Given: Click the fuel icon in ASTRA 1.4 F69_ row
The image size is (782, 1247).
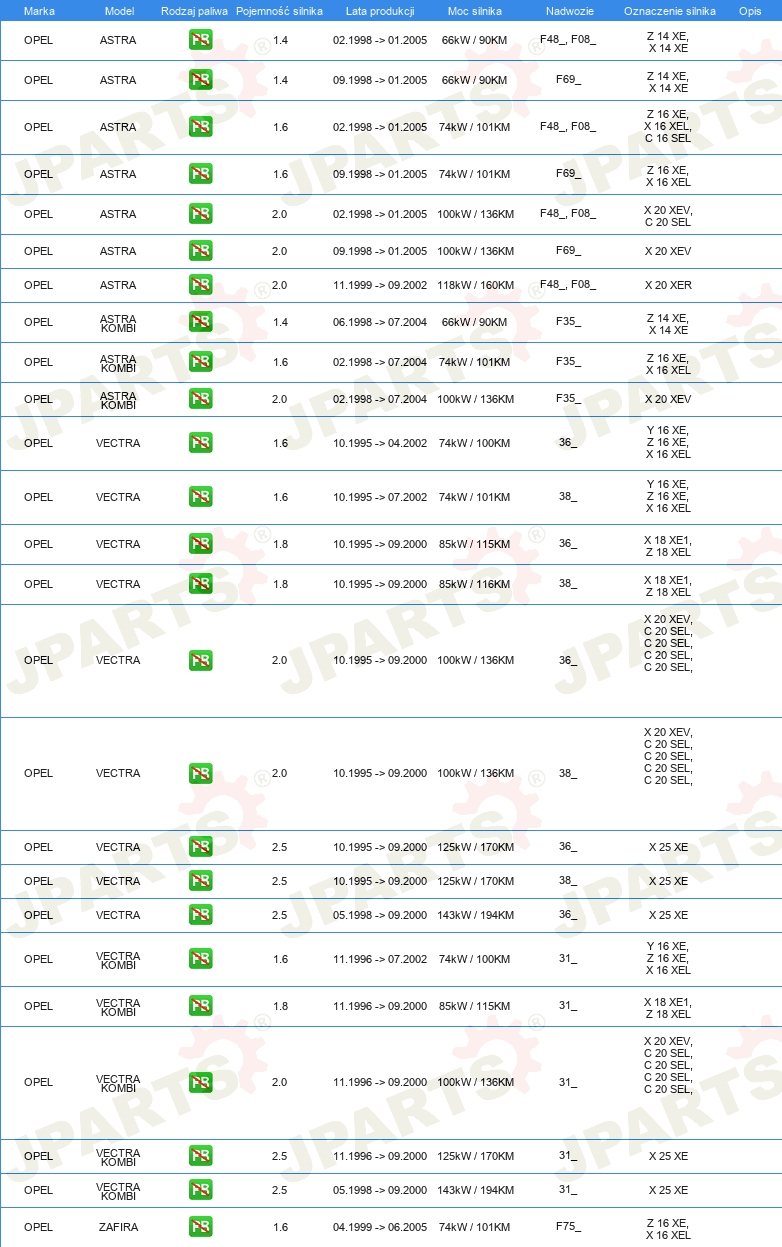Looking at the screenshot, I should tap(200, 80).
